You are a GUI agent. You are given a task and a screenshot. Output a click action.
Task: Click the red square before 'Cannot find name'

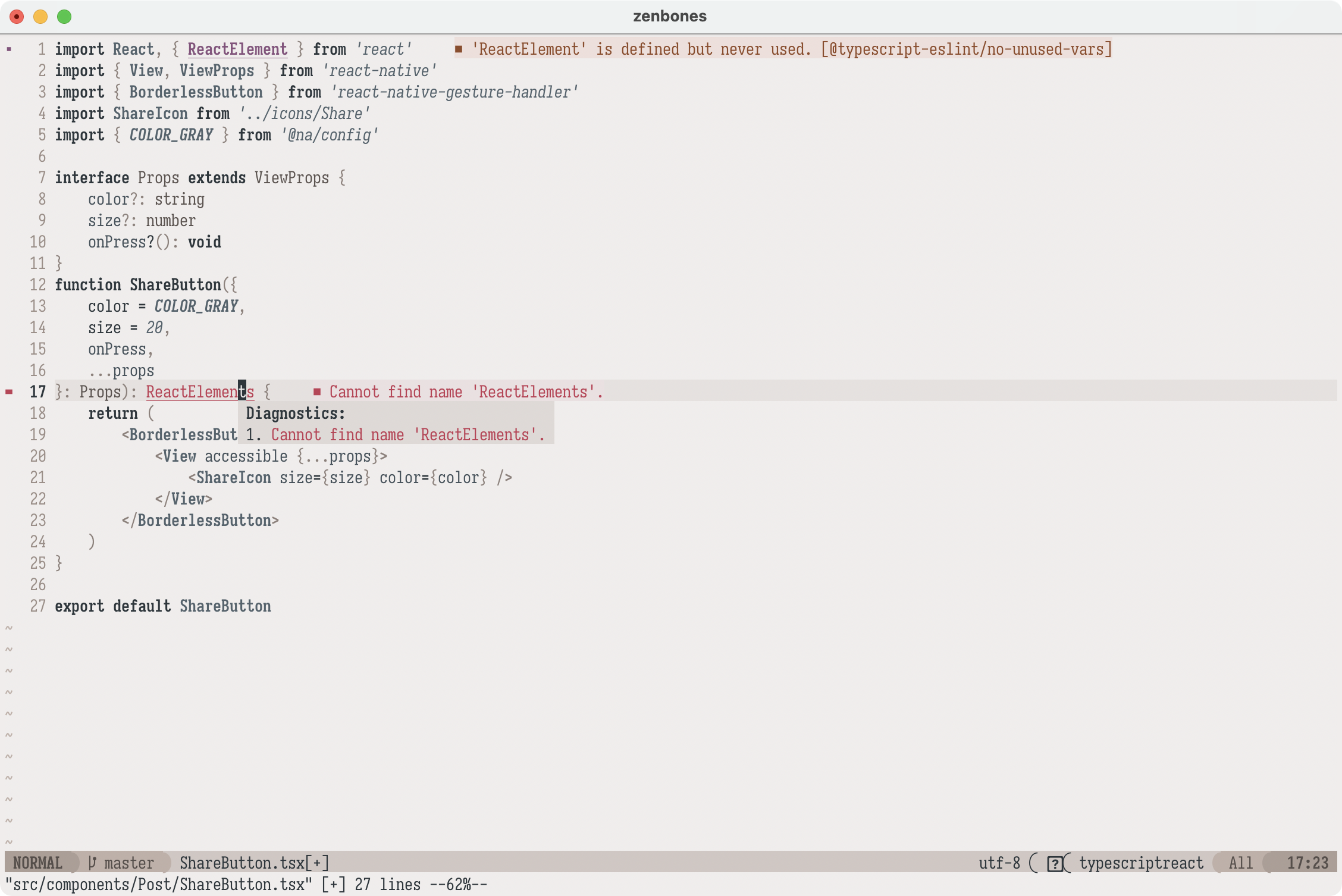pyautogui.click(x=317, y=392)
